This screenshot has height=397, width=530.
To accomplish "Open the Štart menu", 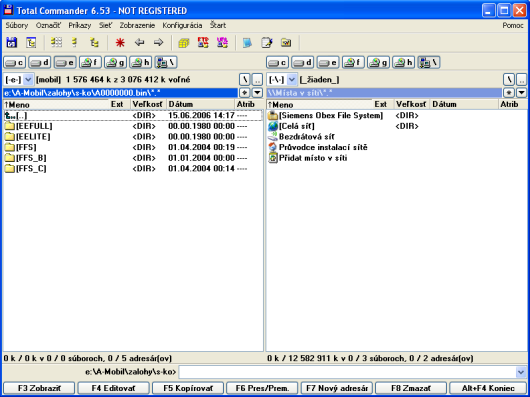I will click(218, 25).
